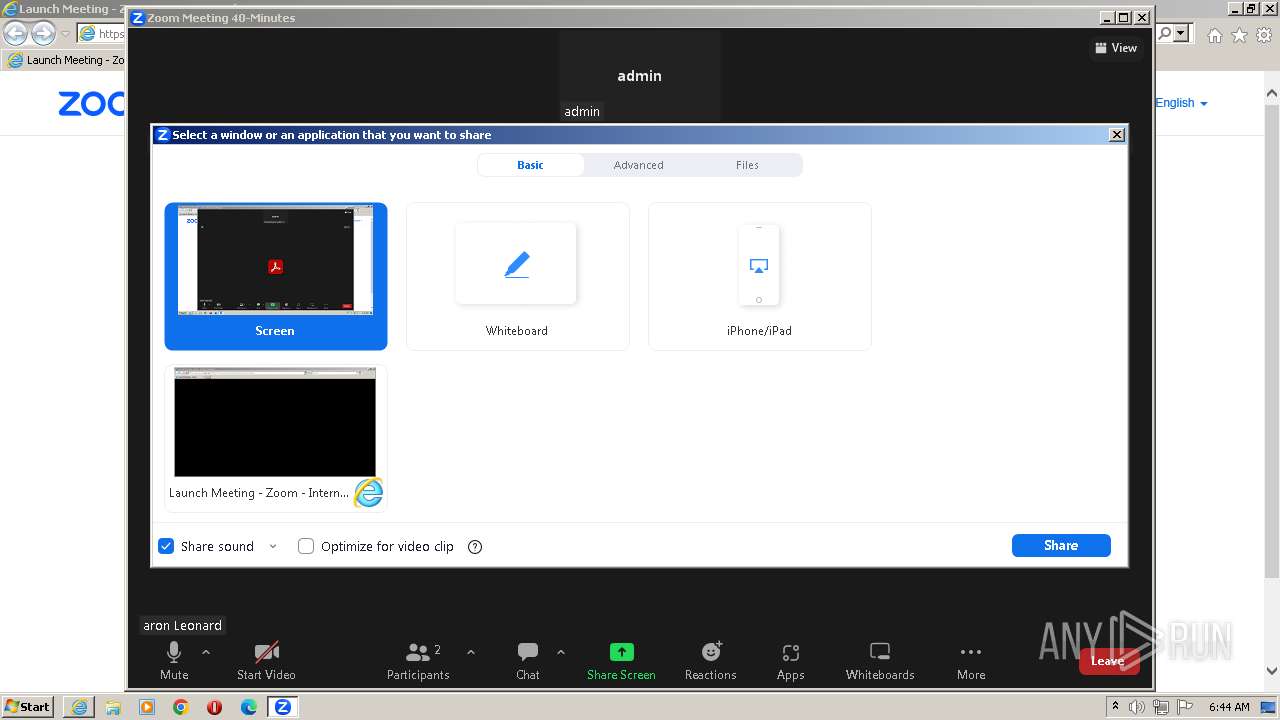Image resolution: width=1280 pixels, height=720 pixels.
Task: Open the Apps panel
Action: click(790, 661)
